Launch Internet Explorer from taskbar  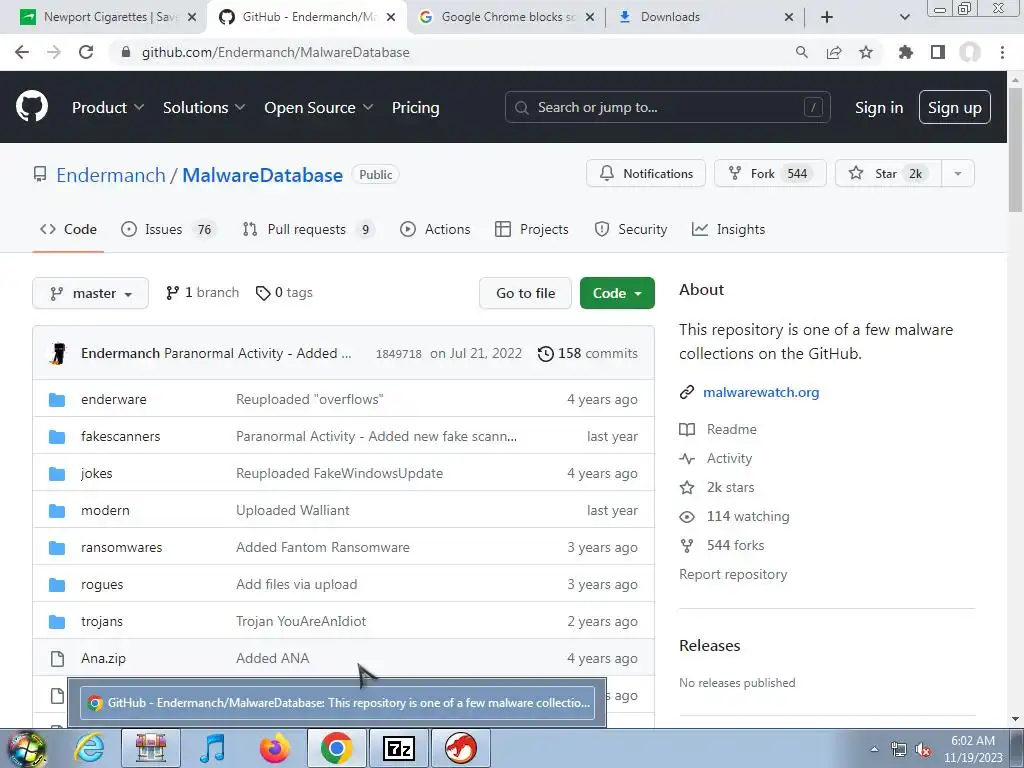point(89,748)
